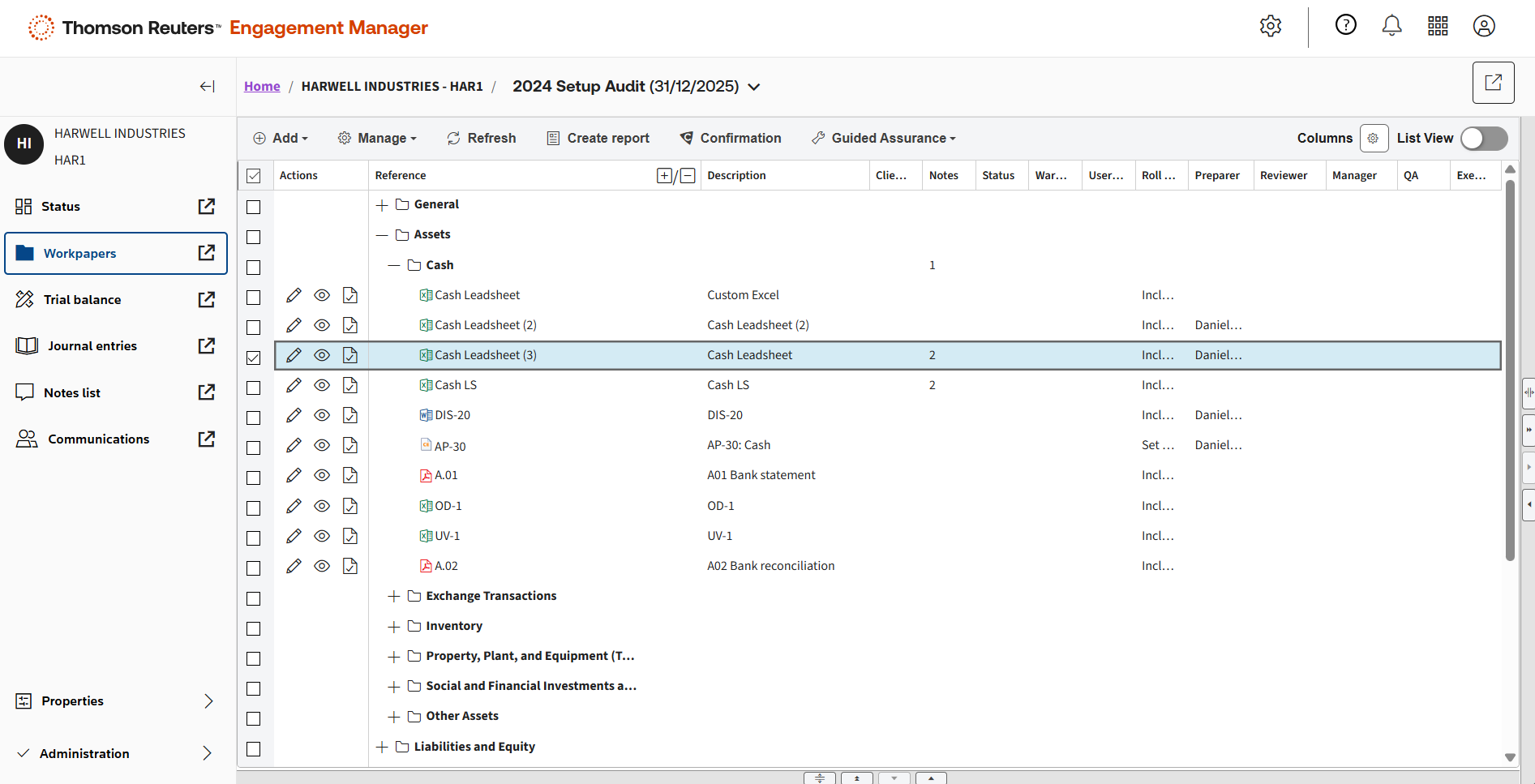Open Trial balance in new window icon
This screenshot has width=1535, height=784.
[x=207, y=300]
